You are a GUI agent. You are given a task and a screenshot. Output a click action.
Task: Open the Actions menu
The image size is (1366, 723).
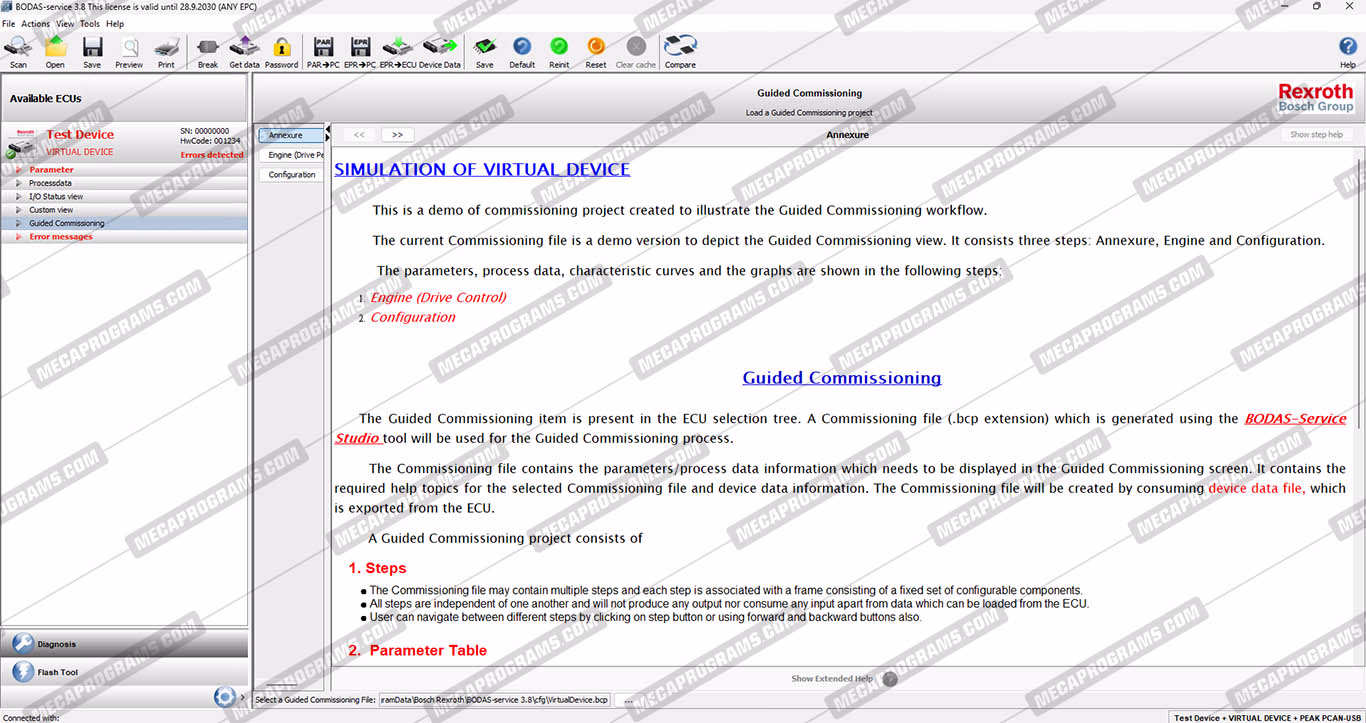(35, 24)
